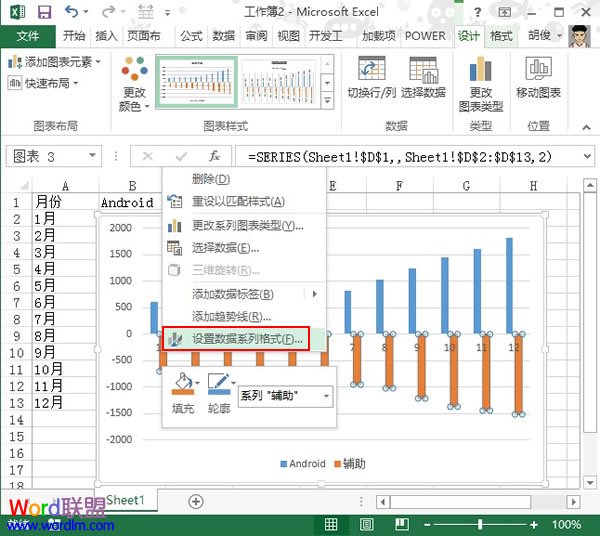The height and width of the screenshot is (536, 600).
Task: Switch to Normal view icon in the status bar
Action: click(x=331, y=524)
